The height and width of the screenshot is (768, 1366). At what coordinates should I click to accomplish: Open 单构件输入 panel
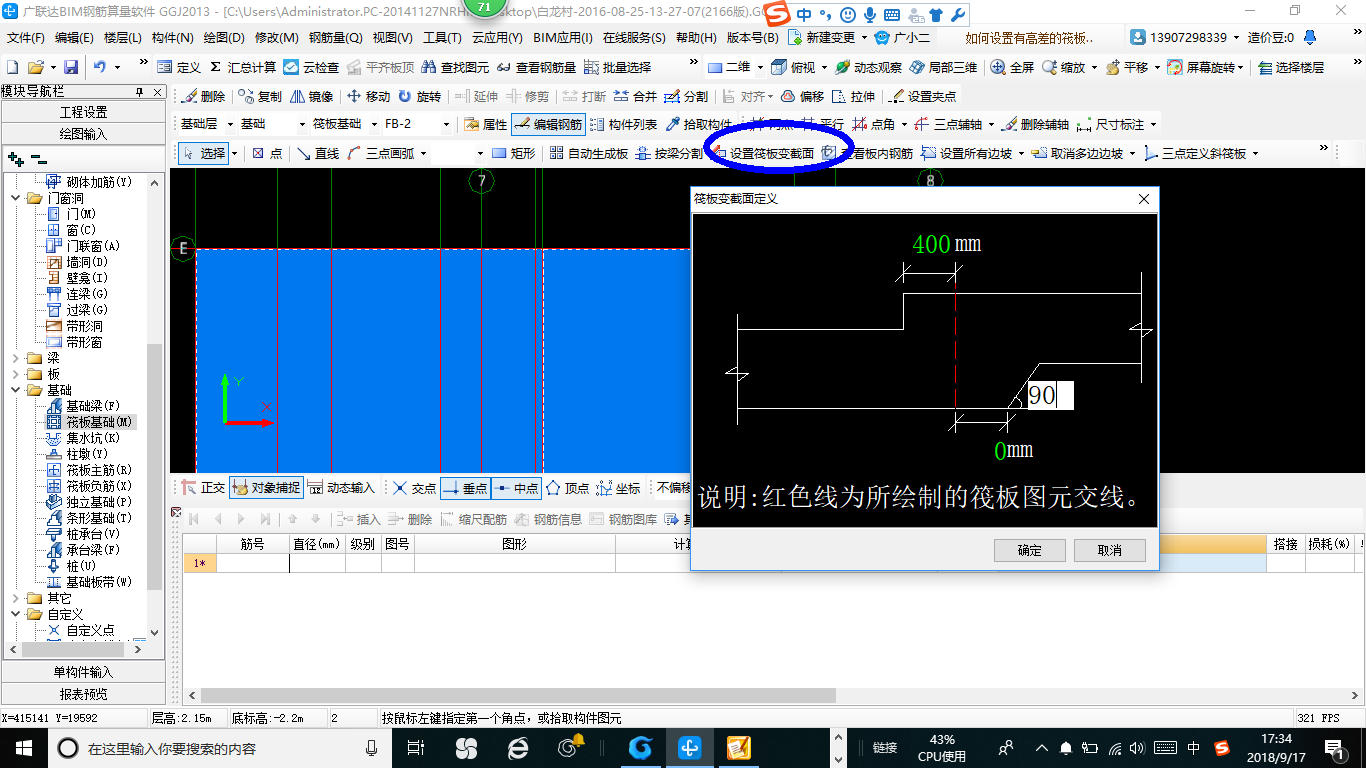pos(83,672)
